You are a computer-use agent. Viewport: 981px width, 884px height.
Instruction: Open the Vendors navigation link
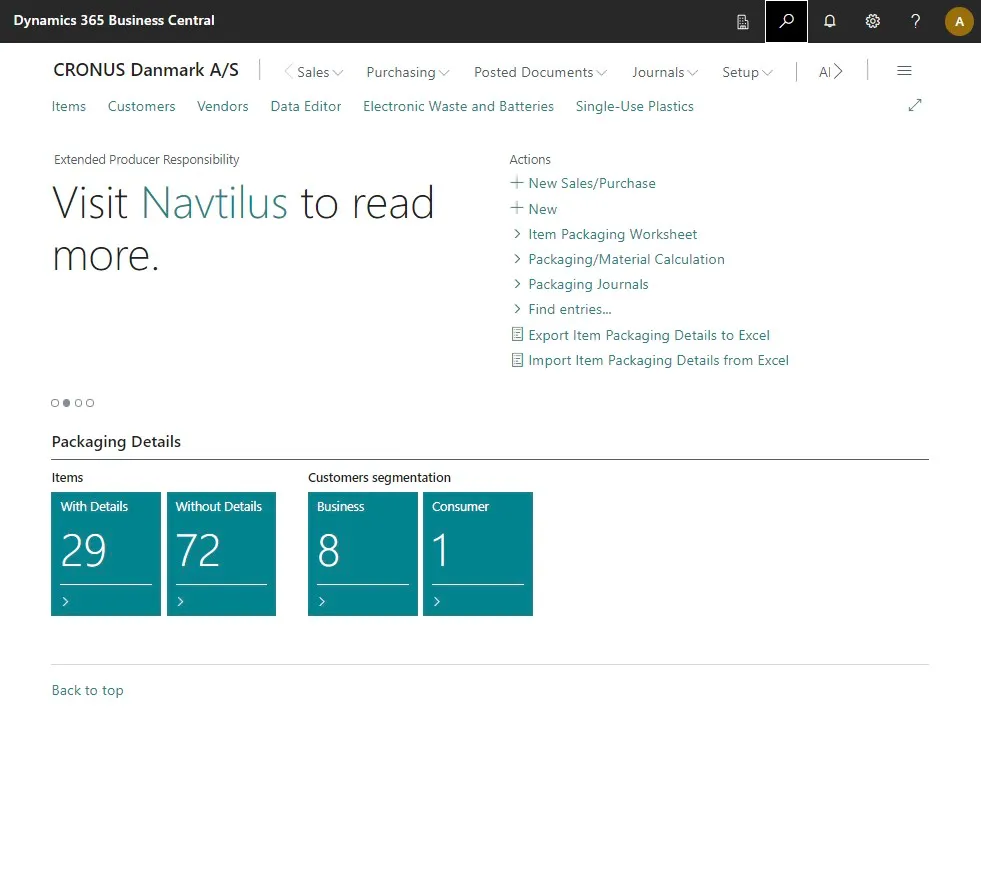[x=223, y=106]
